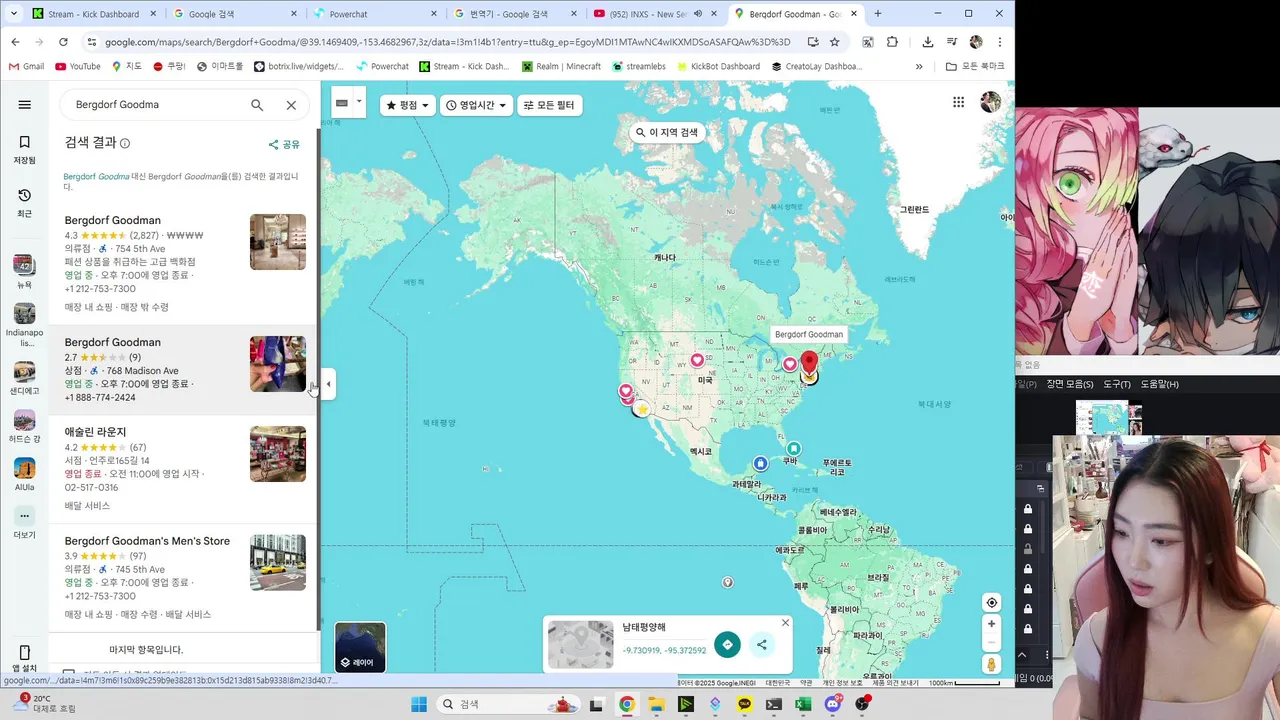1280x720 pixels.
Task: Close the 남태평양해 info card
Action: 785,623
